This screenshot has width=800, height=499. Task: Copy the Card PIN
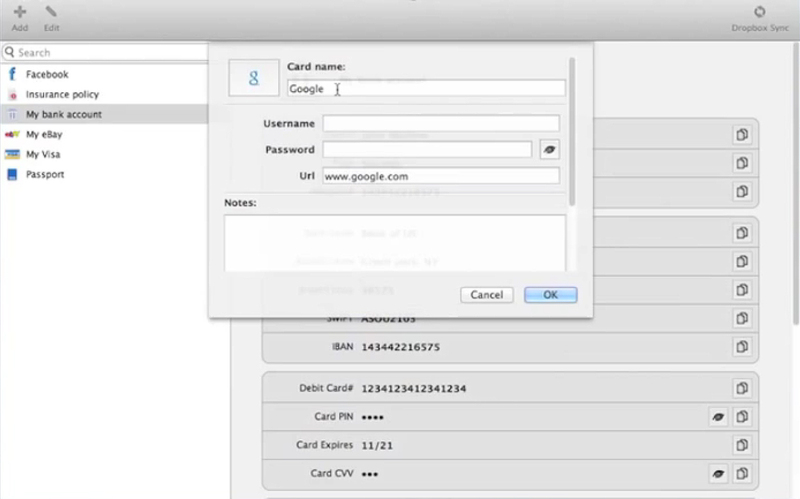click(x=742, y=416)
